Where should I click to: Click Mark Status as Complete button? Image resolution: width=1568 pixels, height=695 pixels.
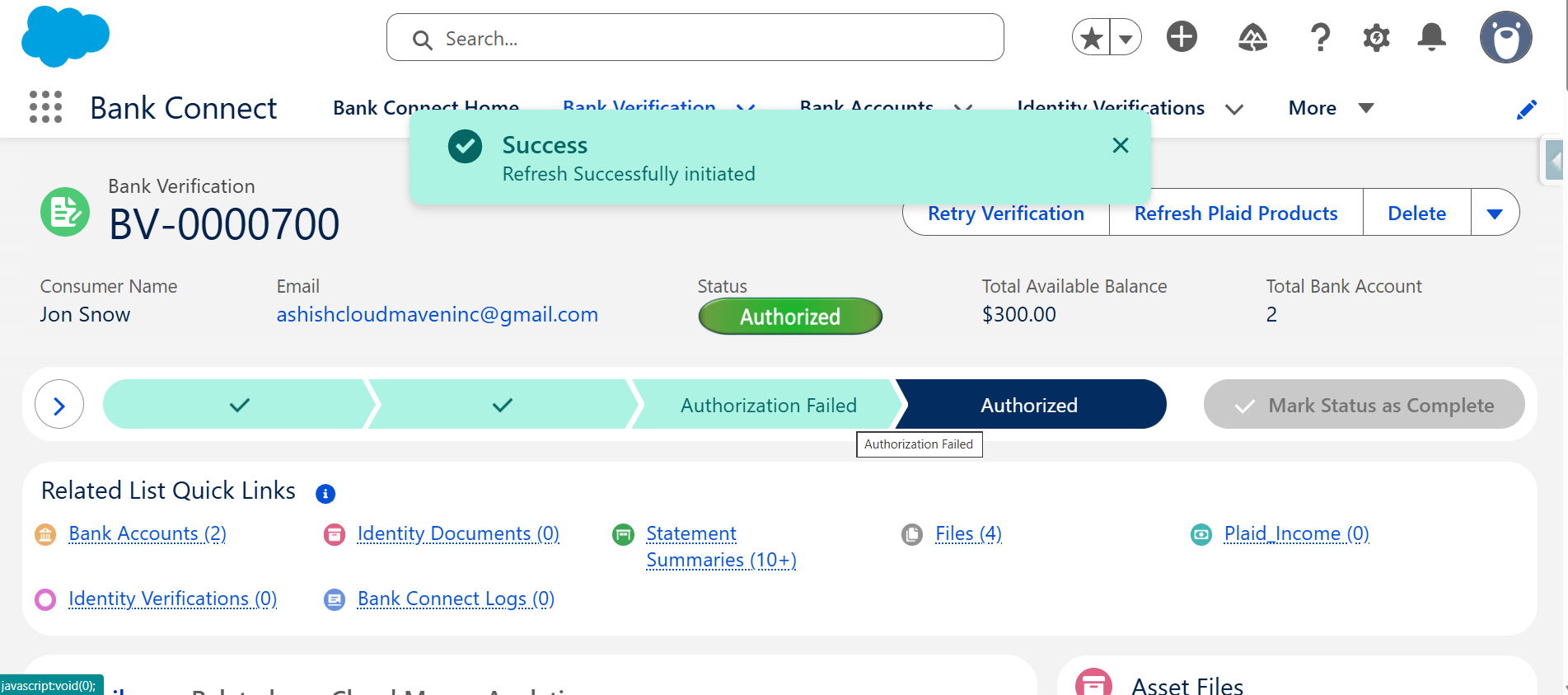(x=1364, y=405)
